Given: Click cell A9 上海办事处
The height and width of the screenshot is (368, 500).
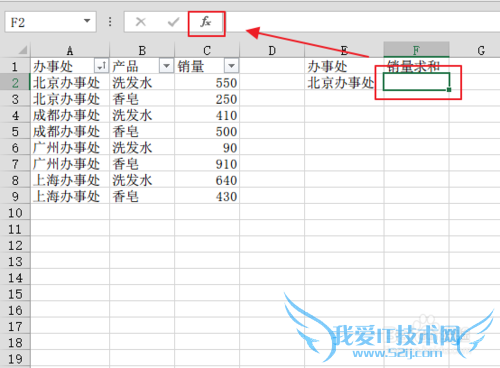Looking at the screenshot, I should (70, 196).
